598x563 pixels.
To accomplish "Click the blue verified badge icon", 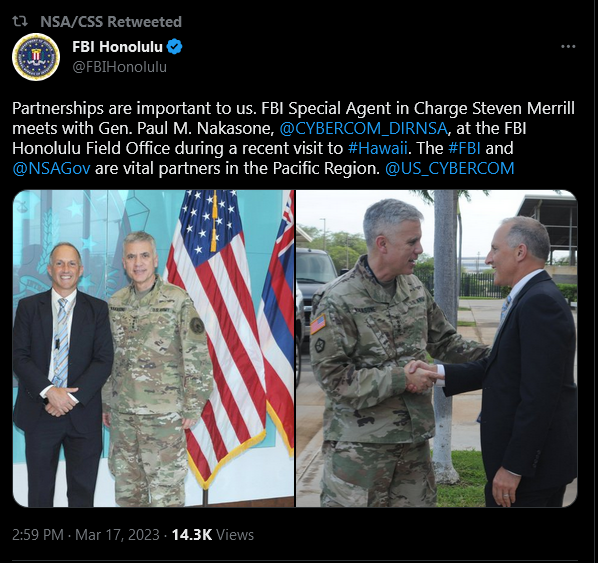I will click(x=175, y=47).
